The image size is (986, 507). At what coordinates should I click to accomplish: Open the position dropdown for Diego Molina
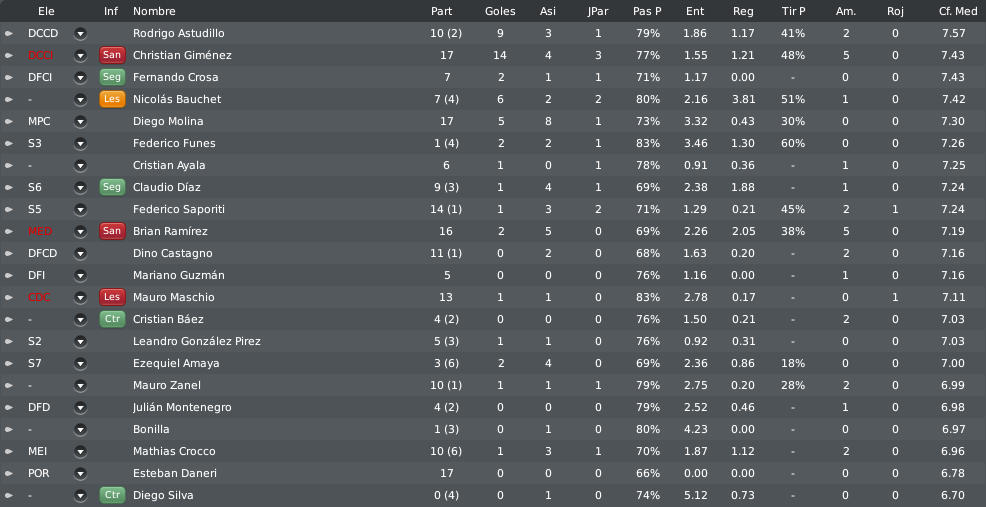[80, 121]
